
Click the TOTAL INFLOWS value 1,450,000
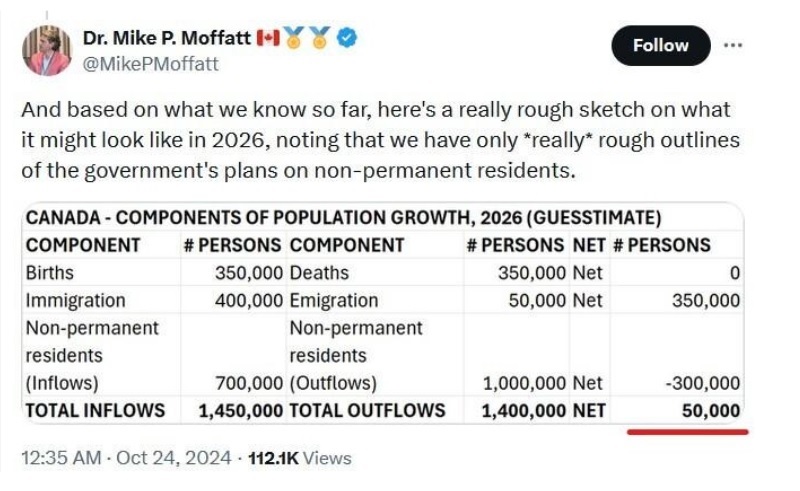pyautogui.click(x=240, y=411)
